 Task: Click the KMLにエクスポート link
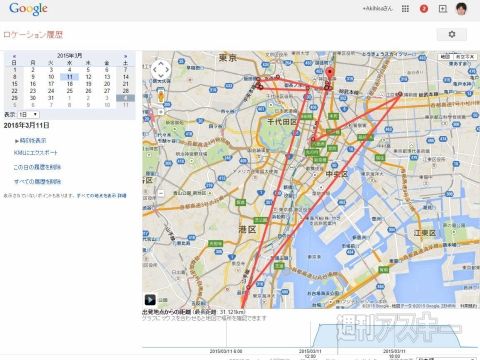(x=36, y=153)
